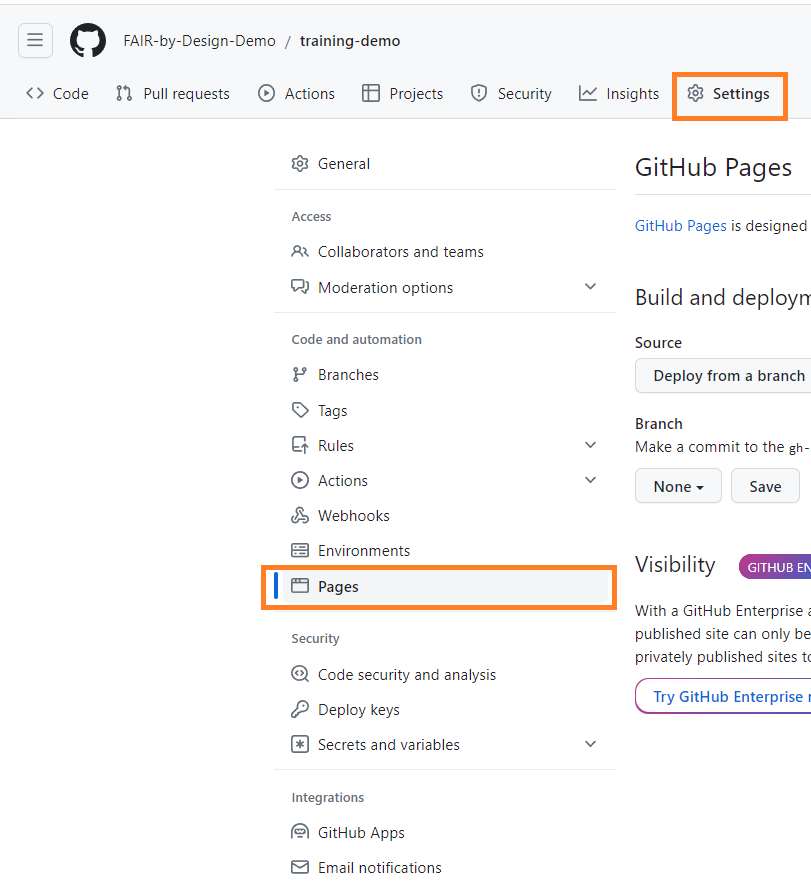
Task: Select the Branches settings icon
Action: pyautogui.click(x=299, y=374)
